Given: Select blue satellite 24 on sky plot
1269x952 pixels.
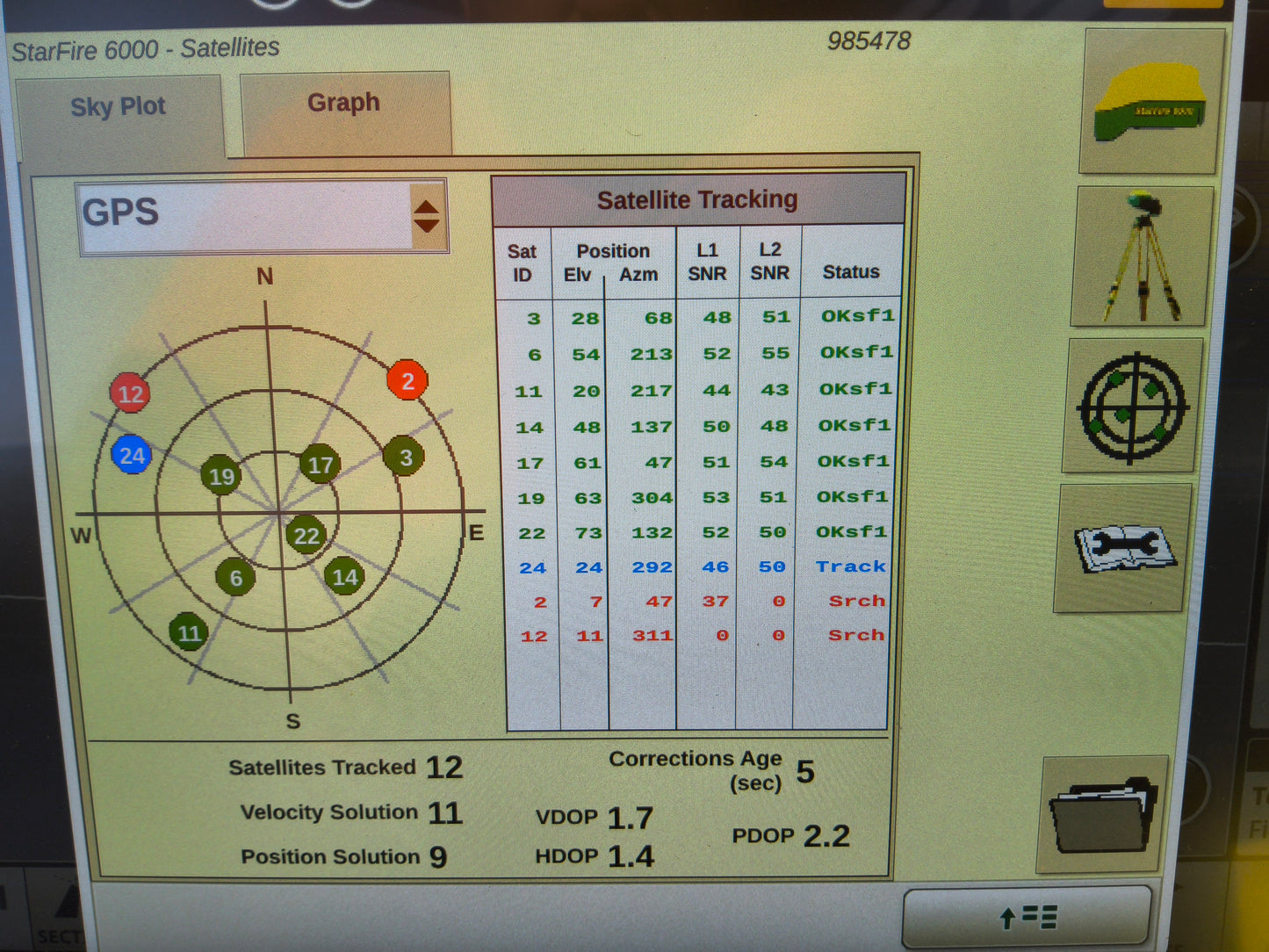Looking at the screenshot, I should click(x=132, y=455).
